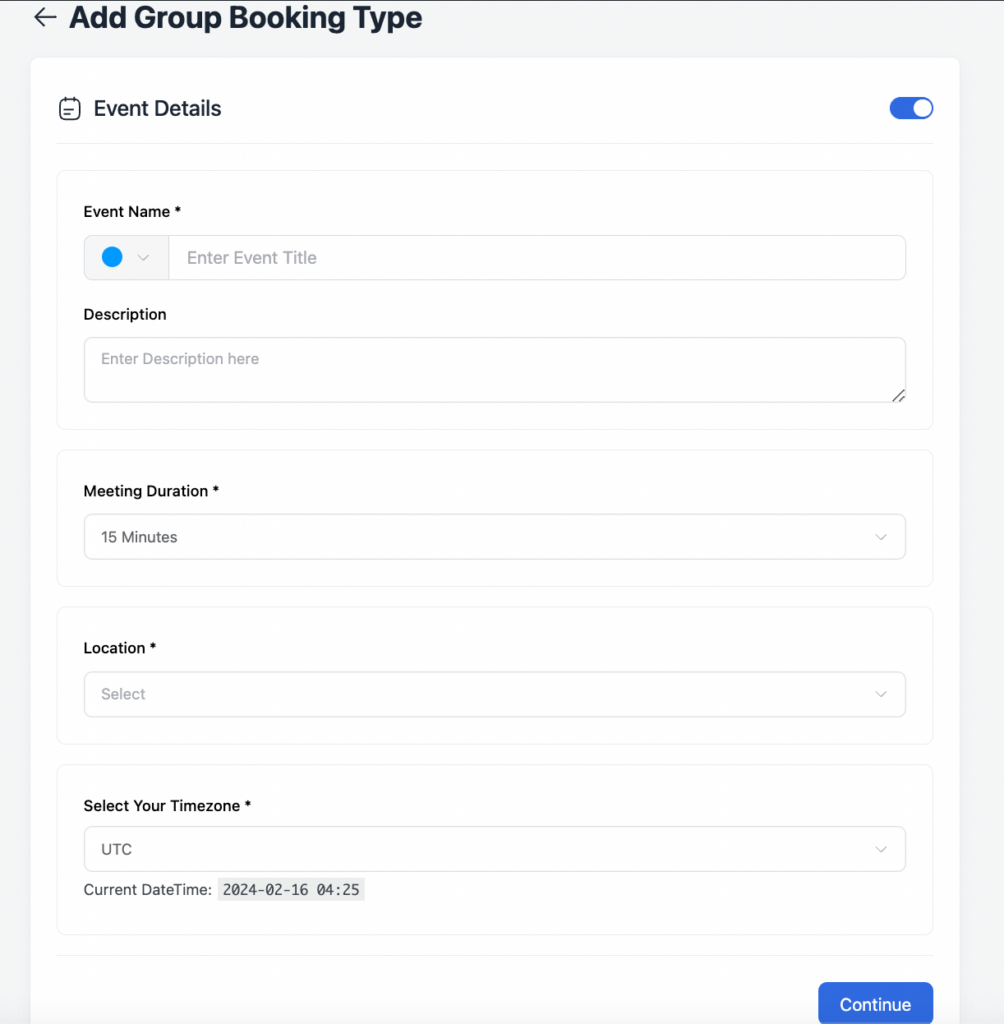Open the Location Select dropdown
Screen dimensions: 1004x1024
(x=494, y=694)
